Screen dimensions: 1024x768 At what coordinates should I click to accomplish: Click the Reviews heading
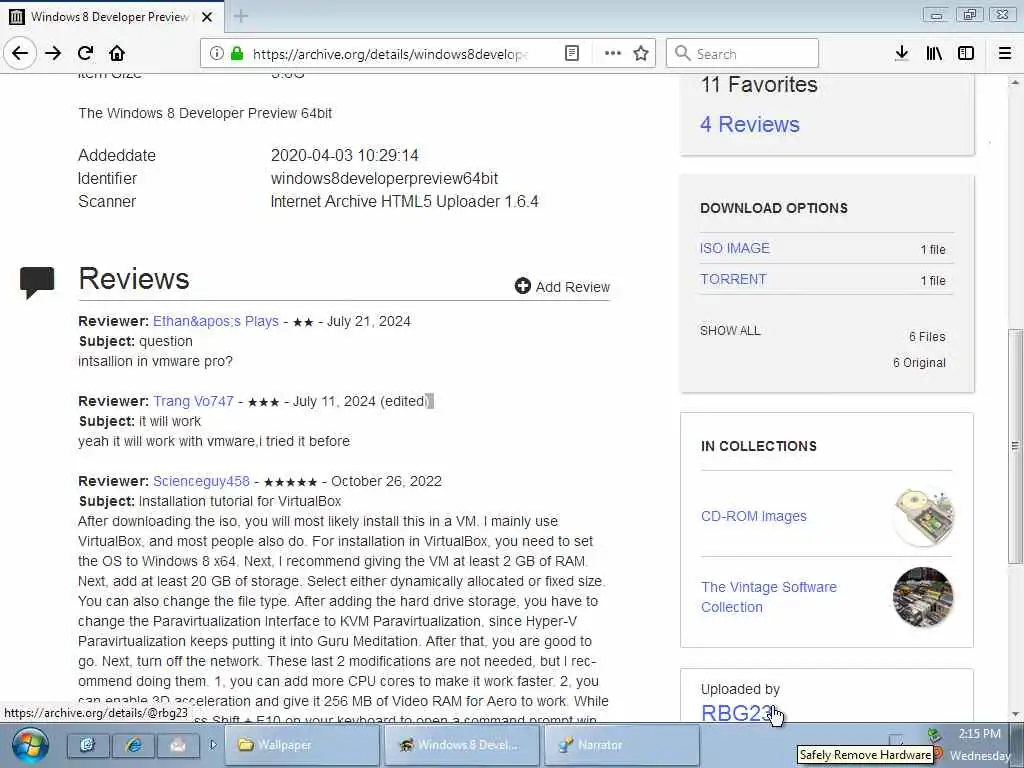point(134,279)
